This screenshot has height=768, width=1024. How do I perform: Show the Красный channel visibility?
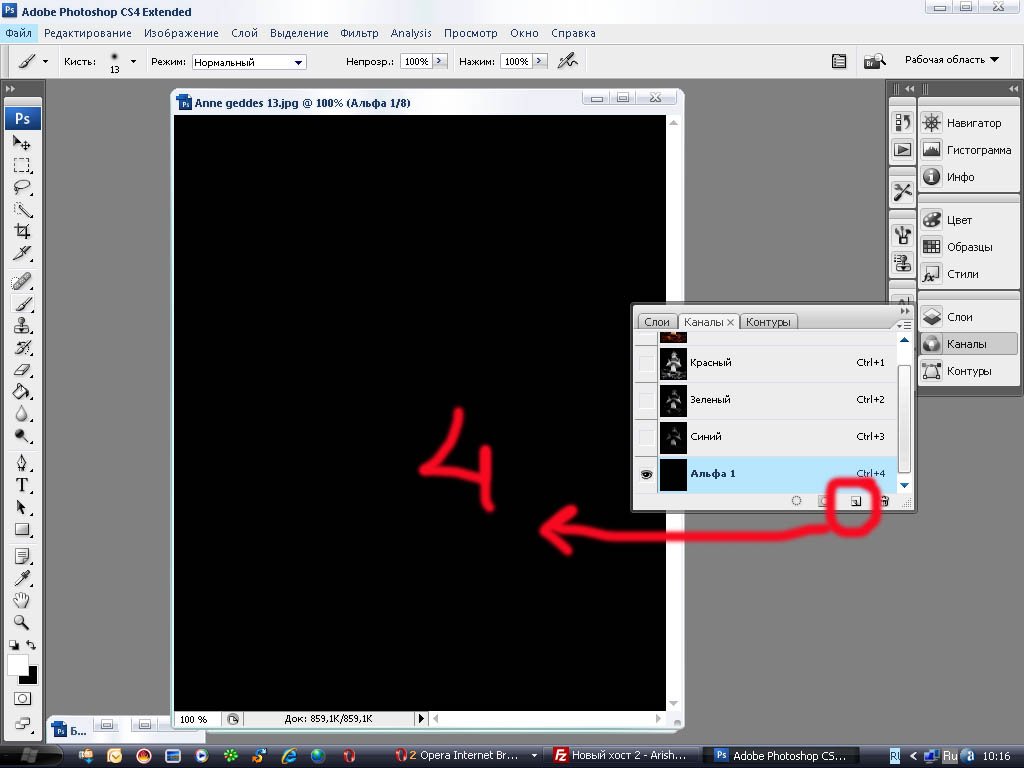(x=646, y=363)
